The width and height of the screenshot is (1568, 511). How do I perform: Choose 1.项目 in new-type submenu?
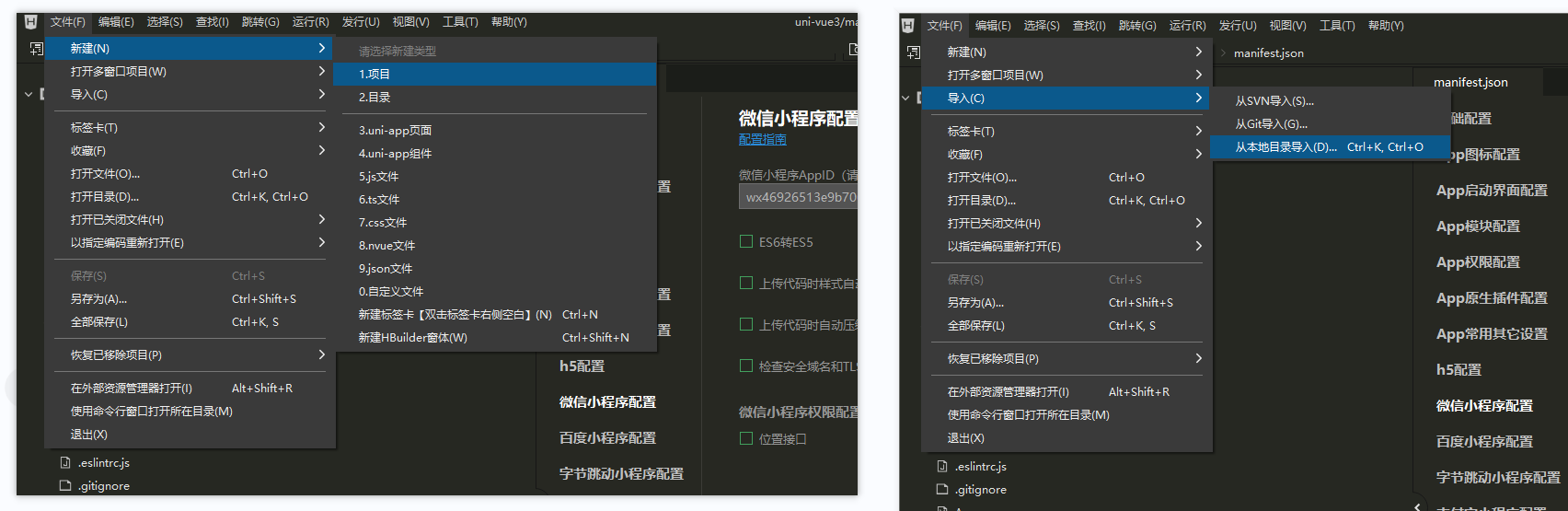(495, 74)
